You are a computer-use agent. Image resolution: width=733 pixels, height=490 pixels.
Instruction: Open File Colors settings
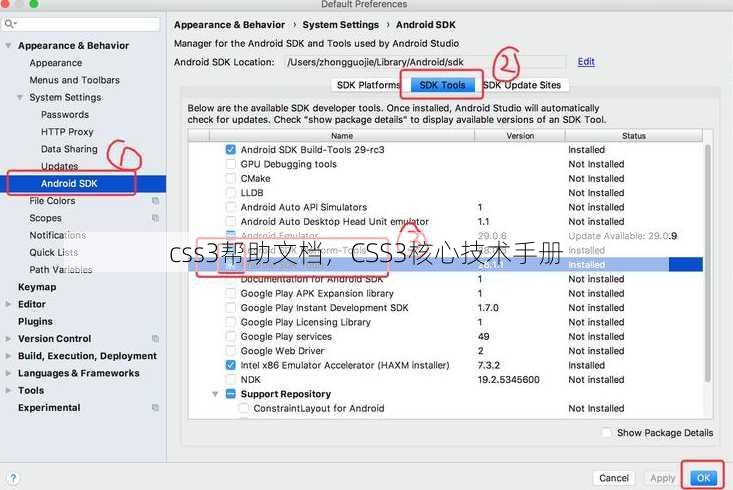(52, 201)
